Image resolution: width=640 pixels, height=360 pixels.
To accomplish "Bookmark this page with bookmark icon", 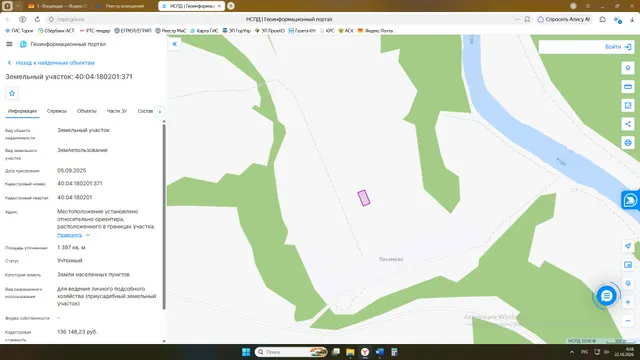I will (527, 19).
